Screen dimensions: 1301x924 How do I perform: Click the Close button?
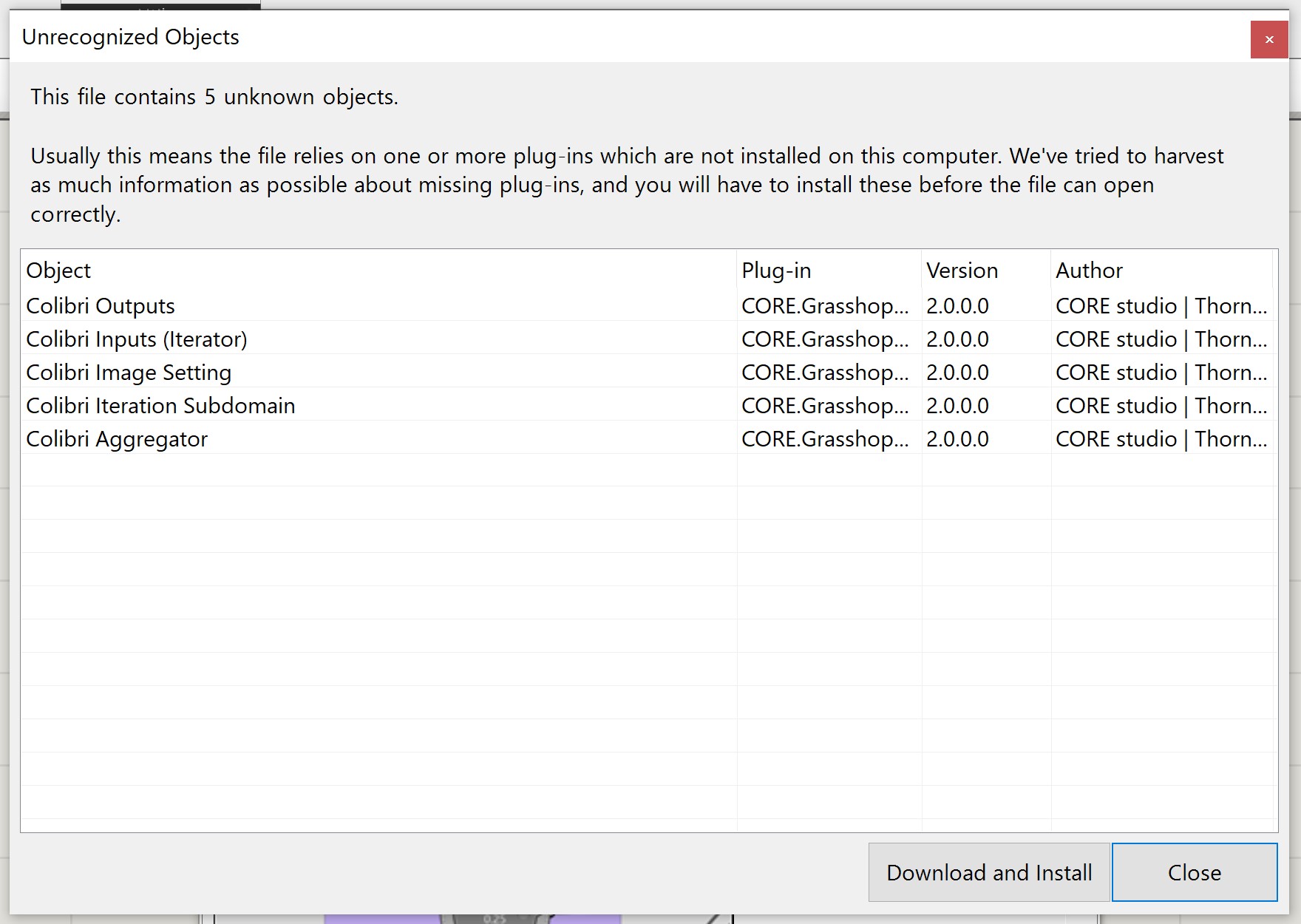click(x=1195, y=872)
